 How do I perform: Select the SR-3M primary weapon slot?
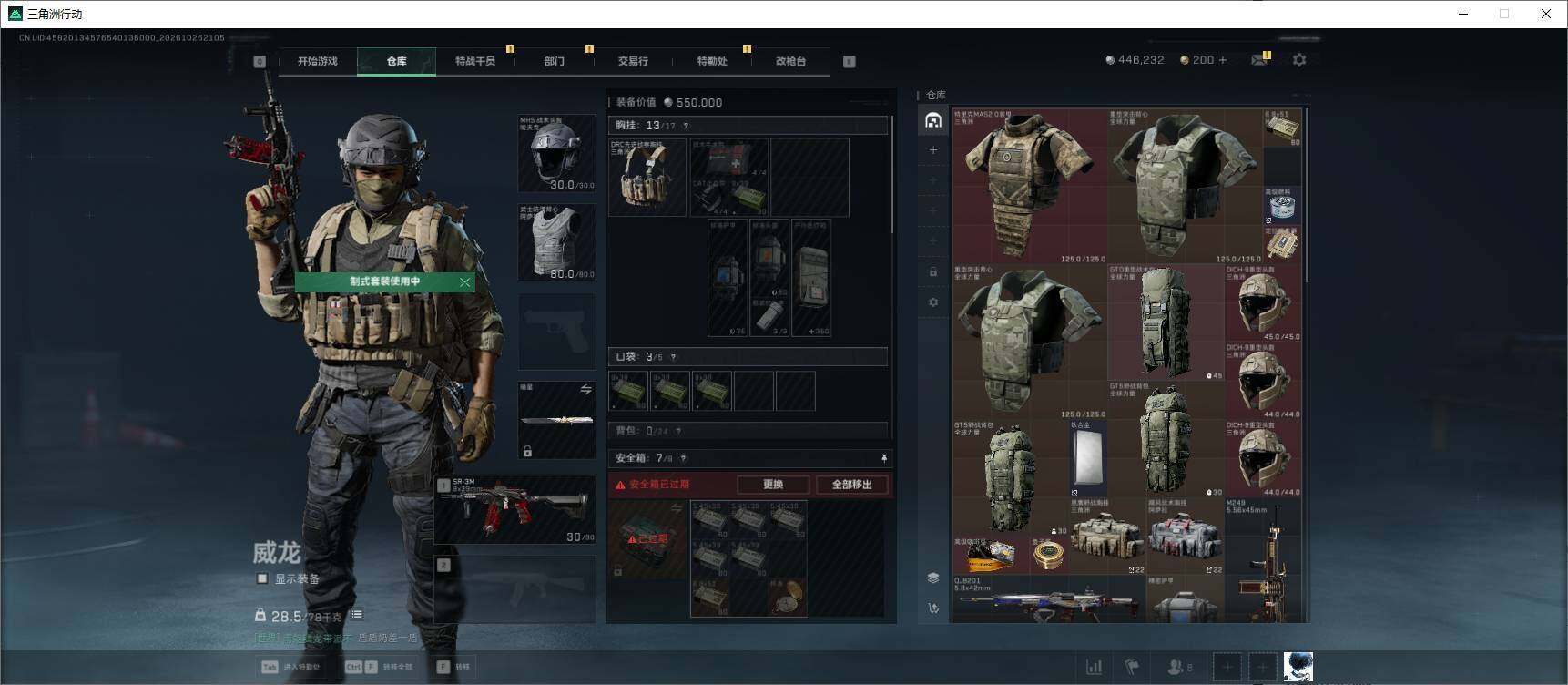coord(515,510)
